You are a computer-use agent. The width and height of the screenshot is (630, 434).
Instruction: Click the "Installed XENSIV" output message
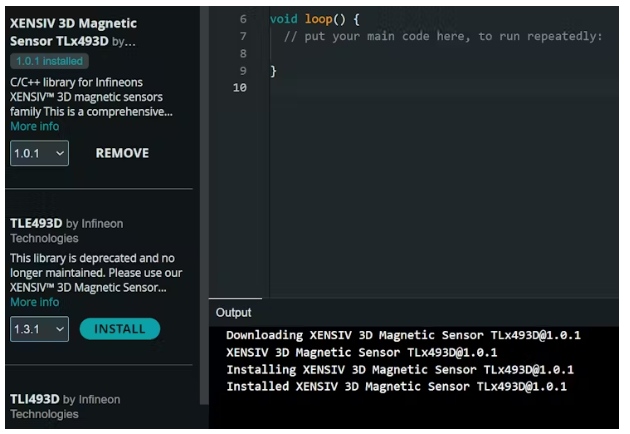click(x=396, y=386)
